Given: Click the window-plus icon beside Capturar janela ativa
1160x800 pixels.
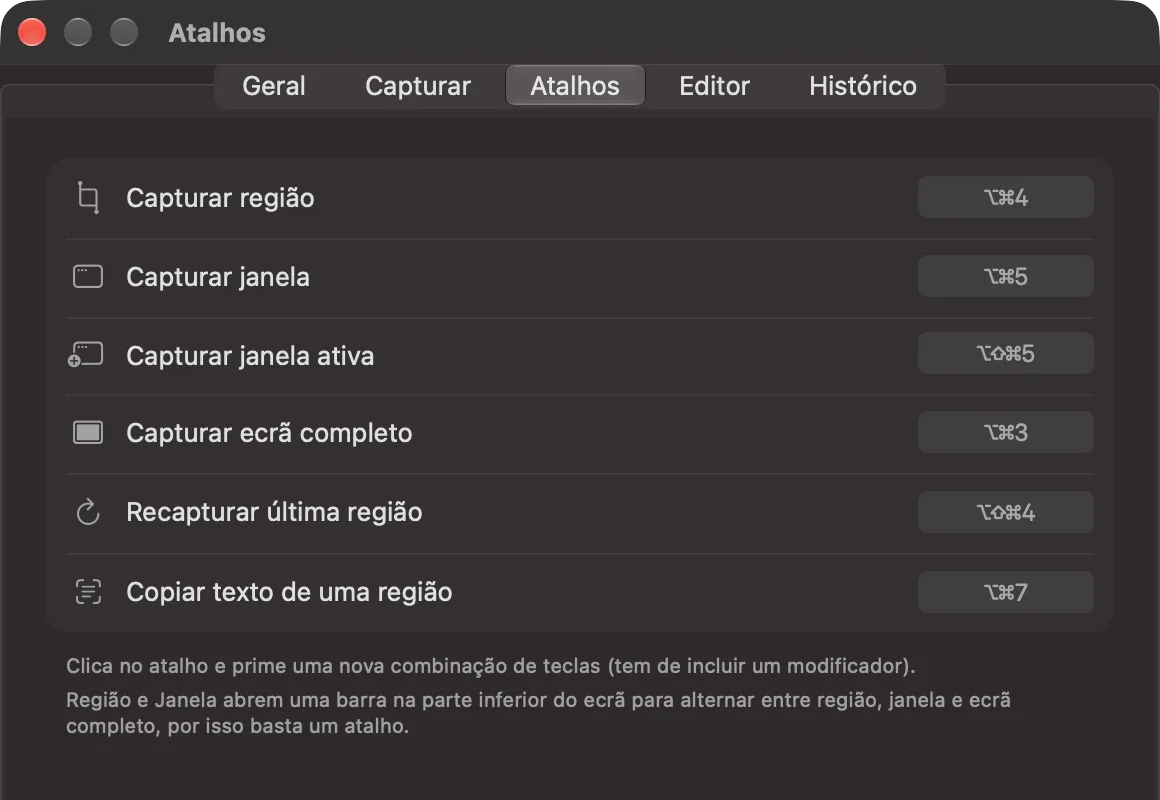Looking at the screenshot, I should click(x=86, y=354).
